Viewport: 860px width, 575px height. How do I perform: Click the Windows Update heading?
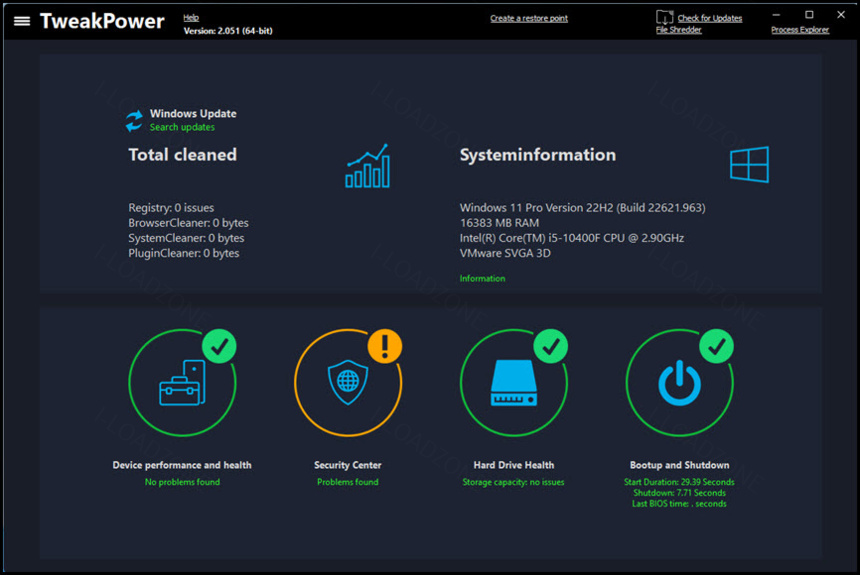pyautogui.click(x=193, y=114)
